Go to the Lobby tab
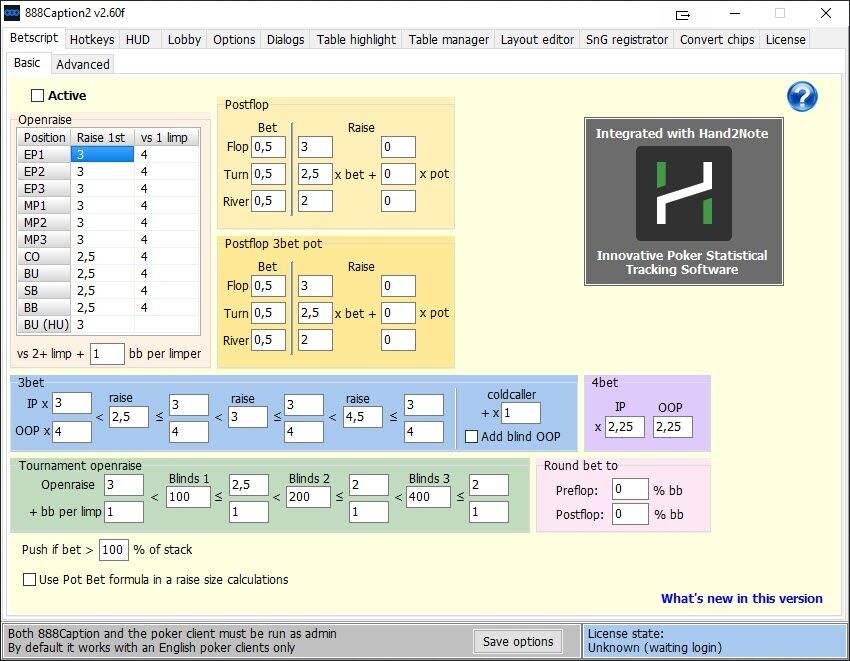Image resolution: width=850 pixels, height=661 pixels. coord(184,40)
